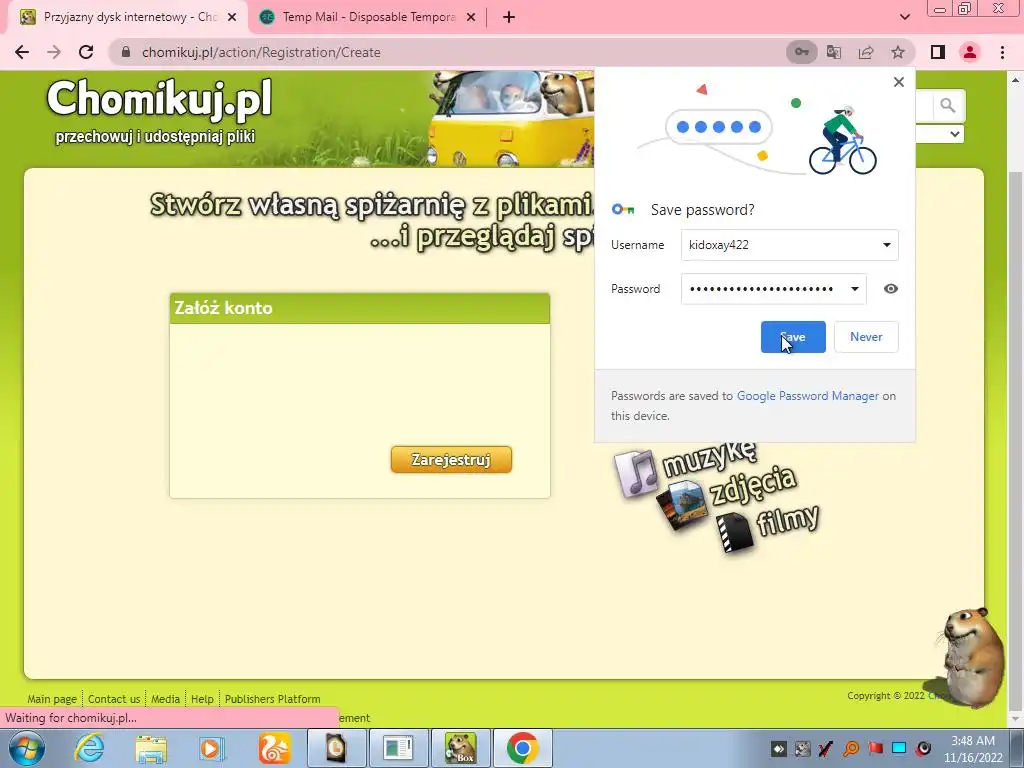Viewport: 1024px width, 768px height.
Task: Open the Chrome profile avatar
Action: click(x=970, y=52)
